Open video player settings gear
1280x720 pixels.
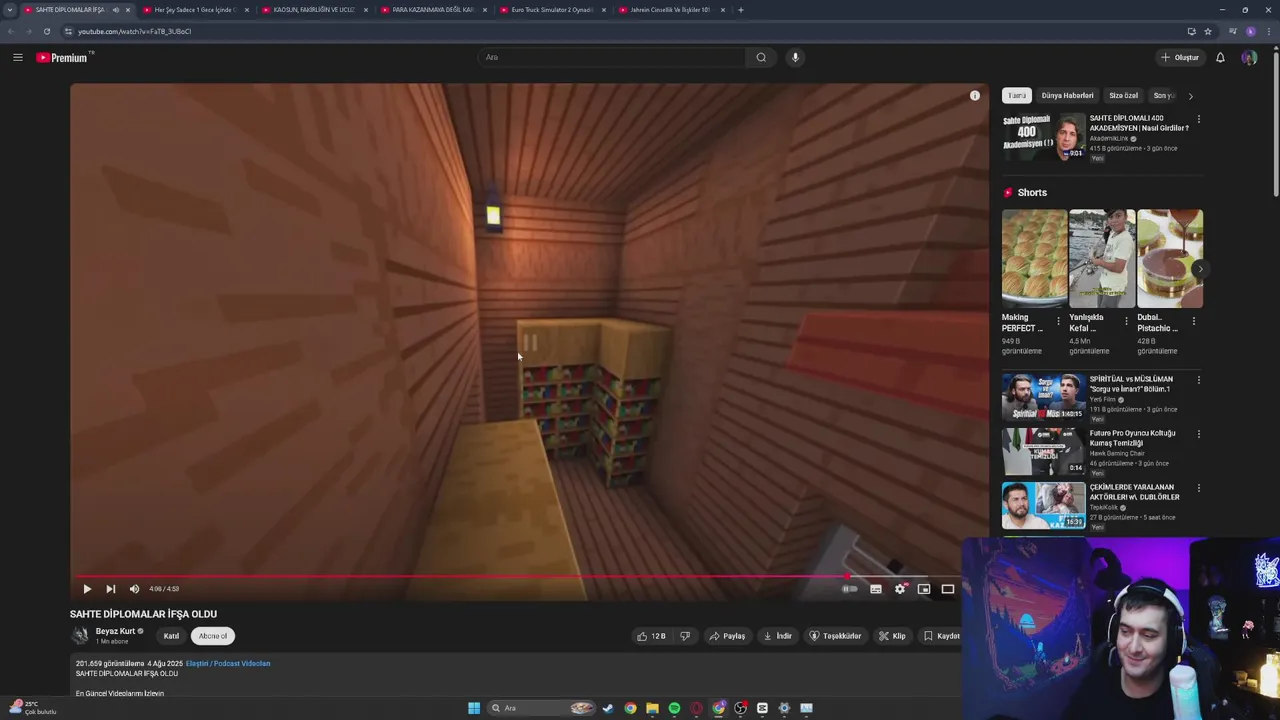(x=900, y=589)
